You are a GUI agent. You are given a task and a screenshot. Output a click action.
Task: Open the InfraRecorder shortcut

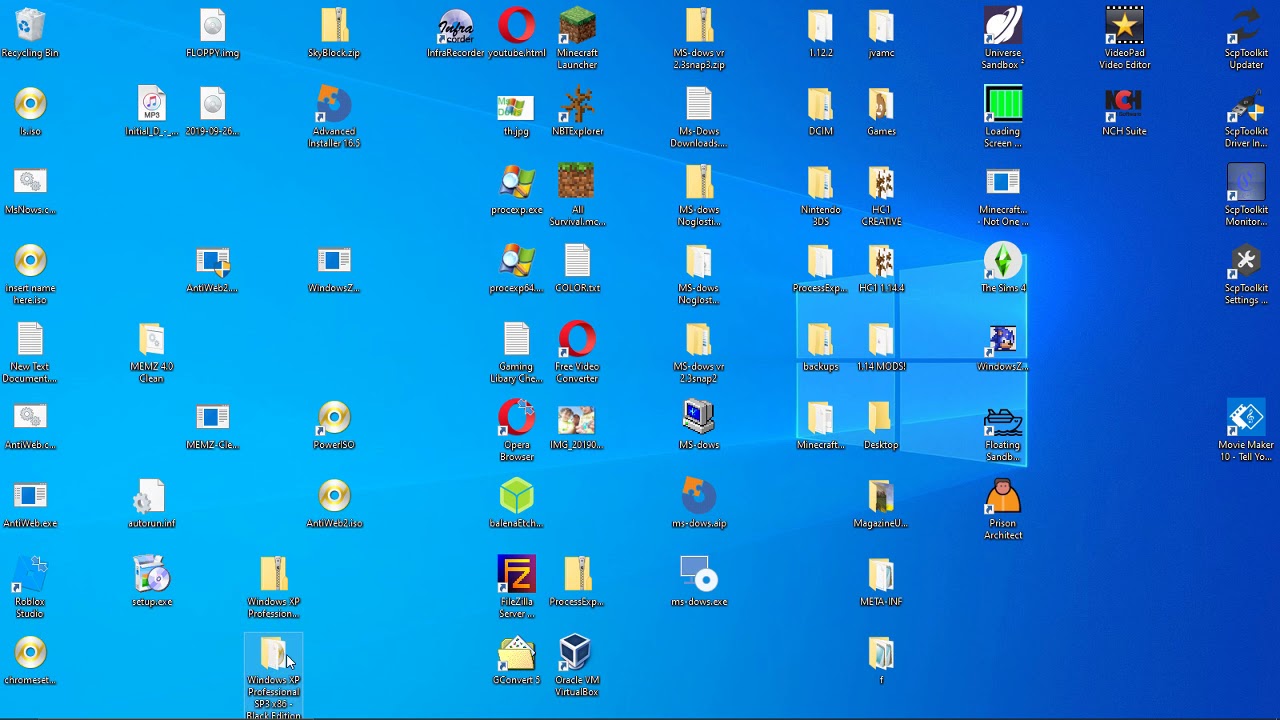pos(455,25)
